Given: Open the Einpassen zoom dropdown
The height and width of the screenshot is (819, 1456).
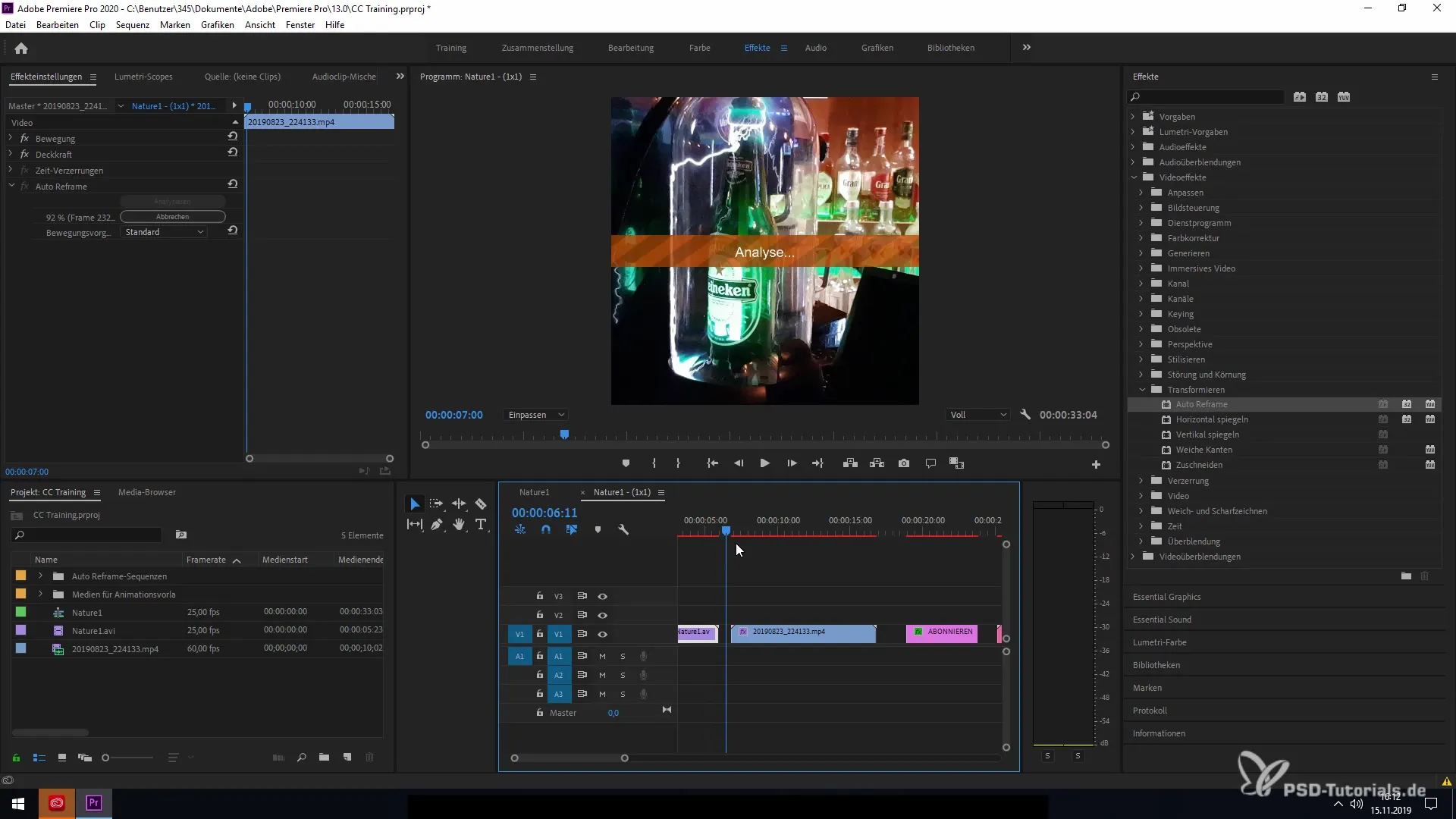Looking at the screenshot, I should [536, 415].
